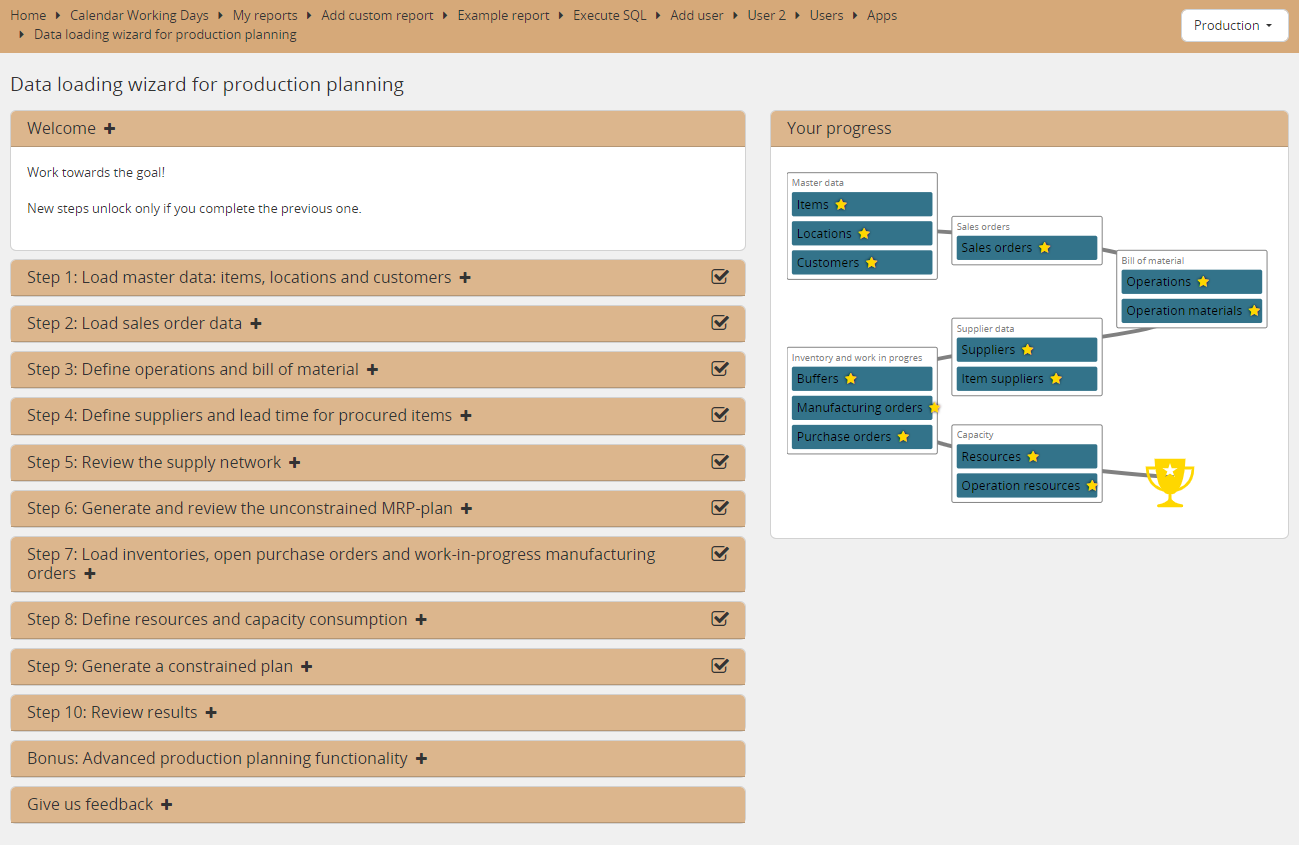The width and height of the screenshot is (1299, 845).
Task: Open the Production scenario dropdown
Action: [1233, 26]
